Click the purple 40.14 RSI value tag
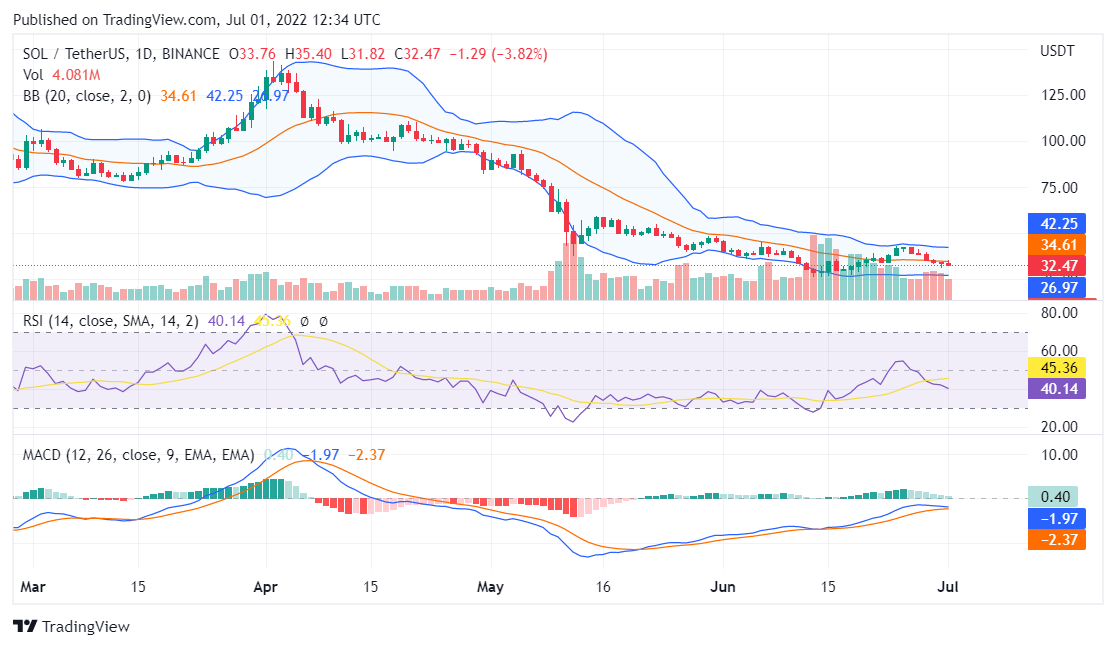Viewport: 1116px width, 648px height. point(1056,387)
